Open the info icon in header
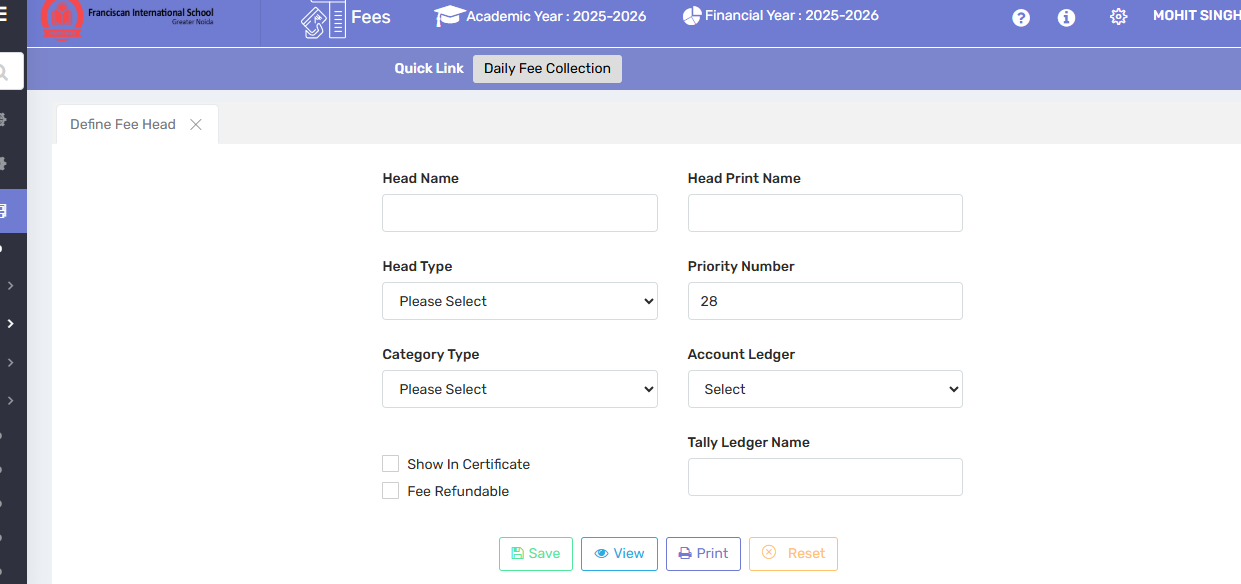 click(1067, 17)
